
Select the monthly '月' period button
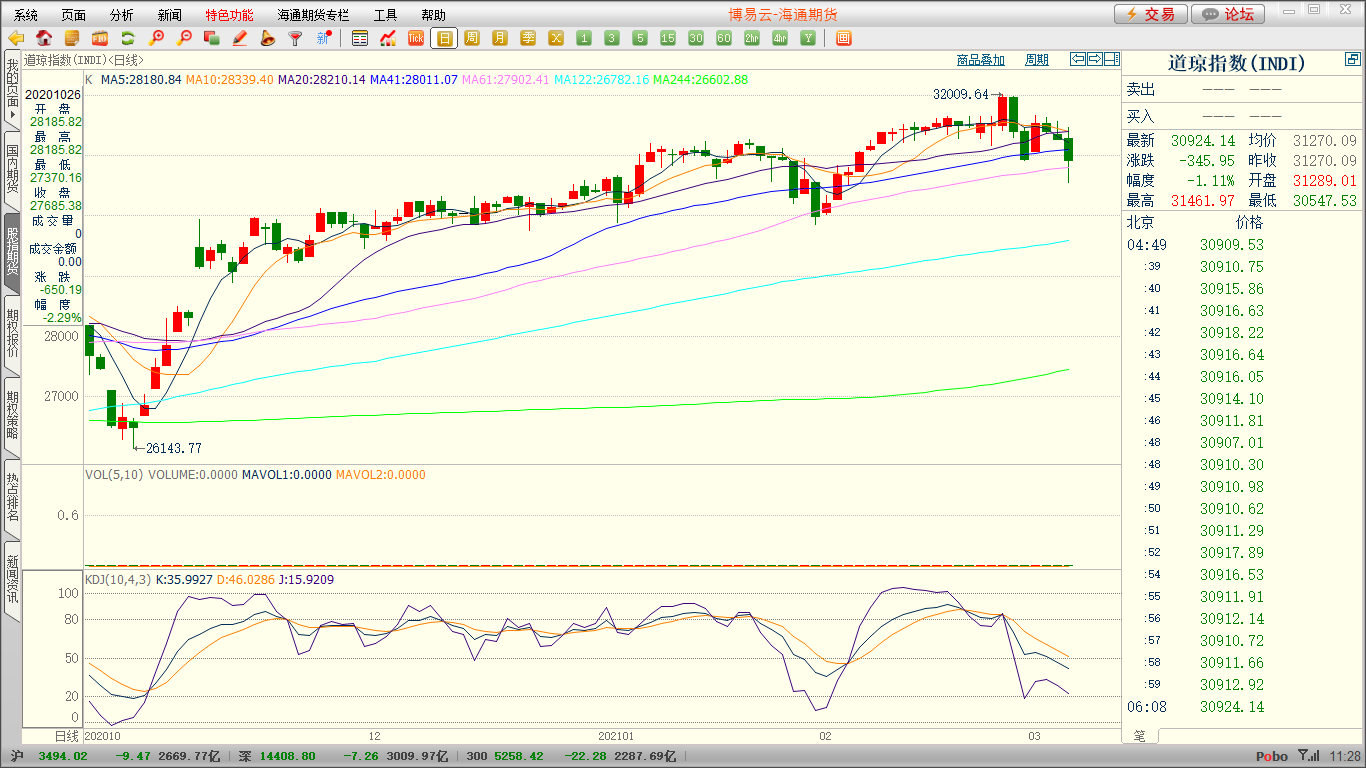[500, 38]
